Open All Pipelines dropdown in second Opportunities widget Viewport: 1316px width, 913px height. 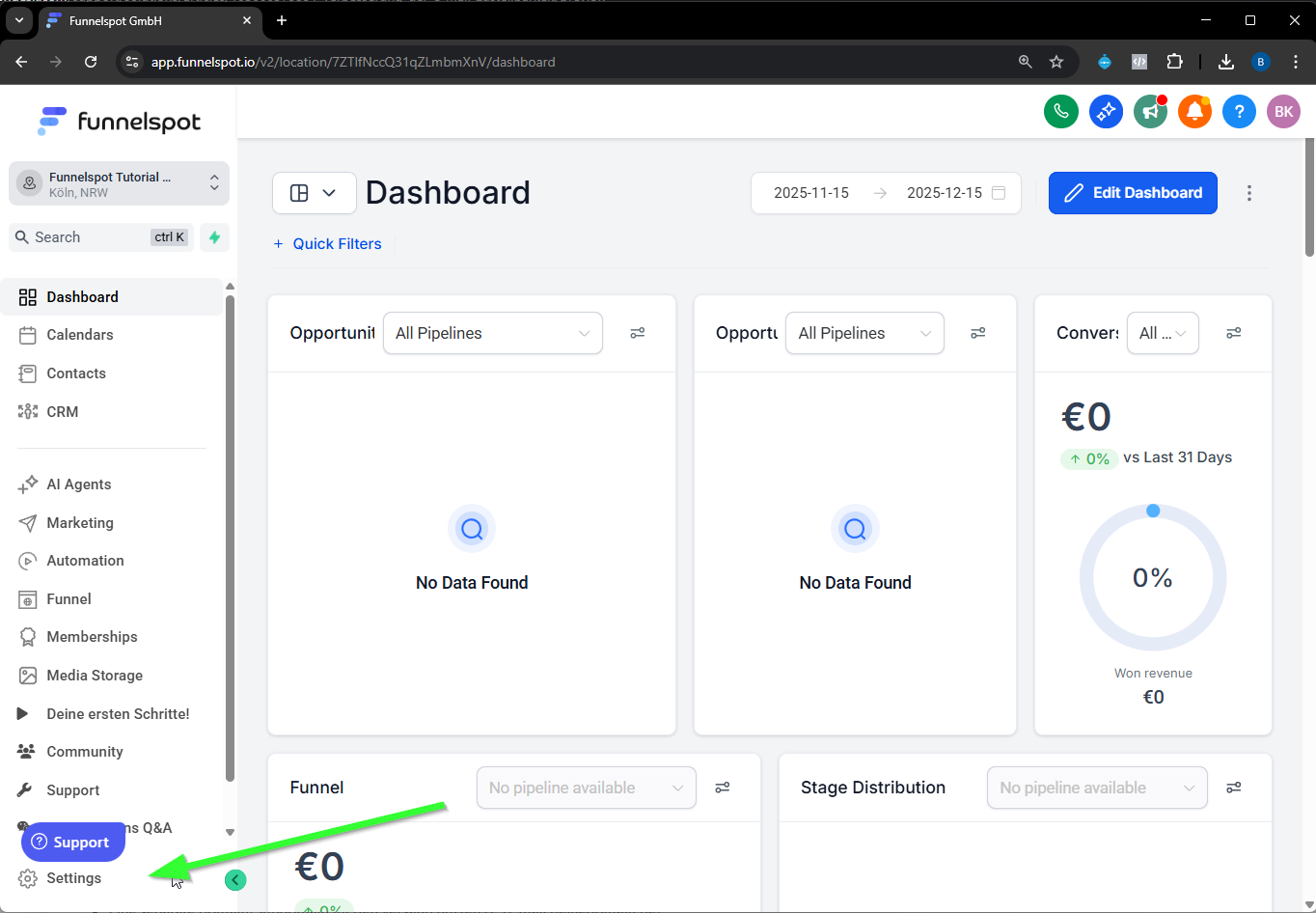coord(864,333)
